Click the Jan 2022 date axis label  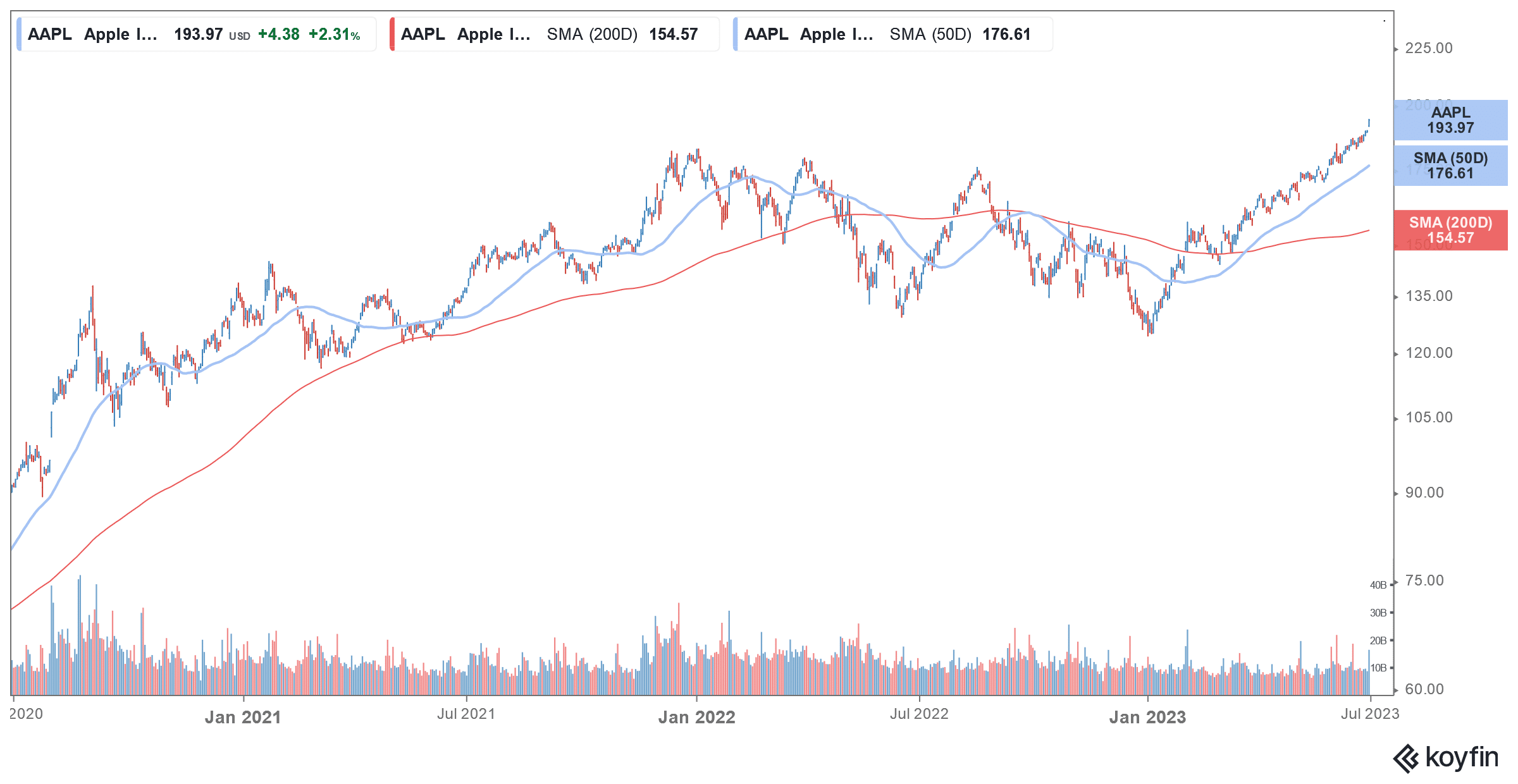coord(696,717)
